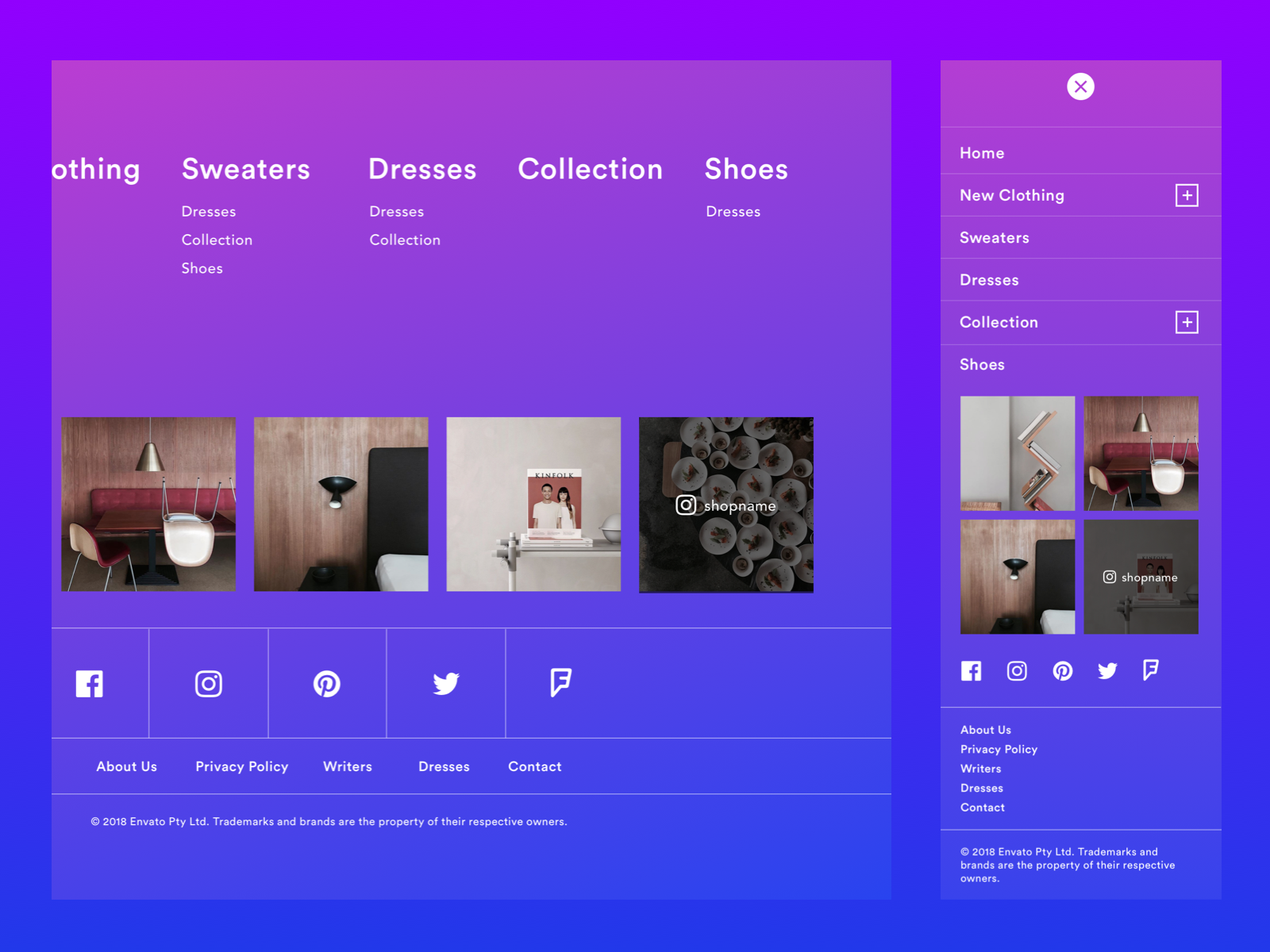Select Shoes in the mobile navigation menu
Image resolution: width=1270 pixels, height=952 pixels.
[x=982, y=364]
